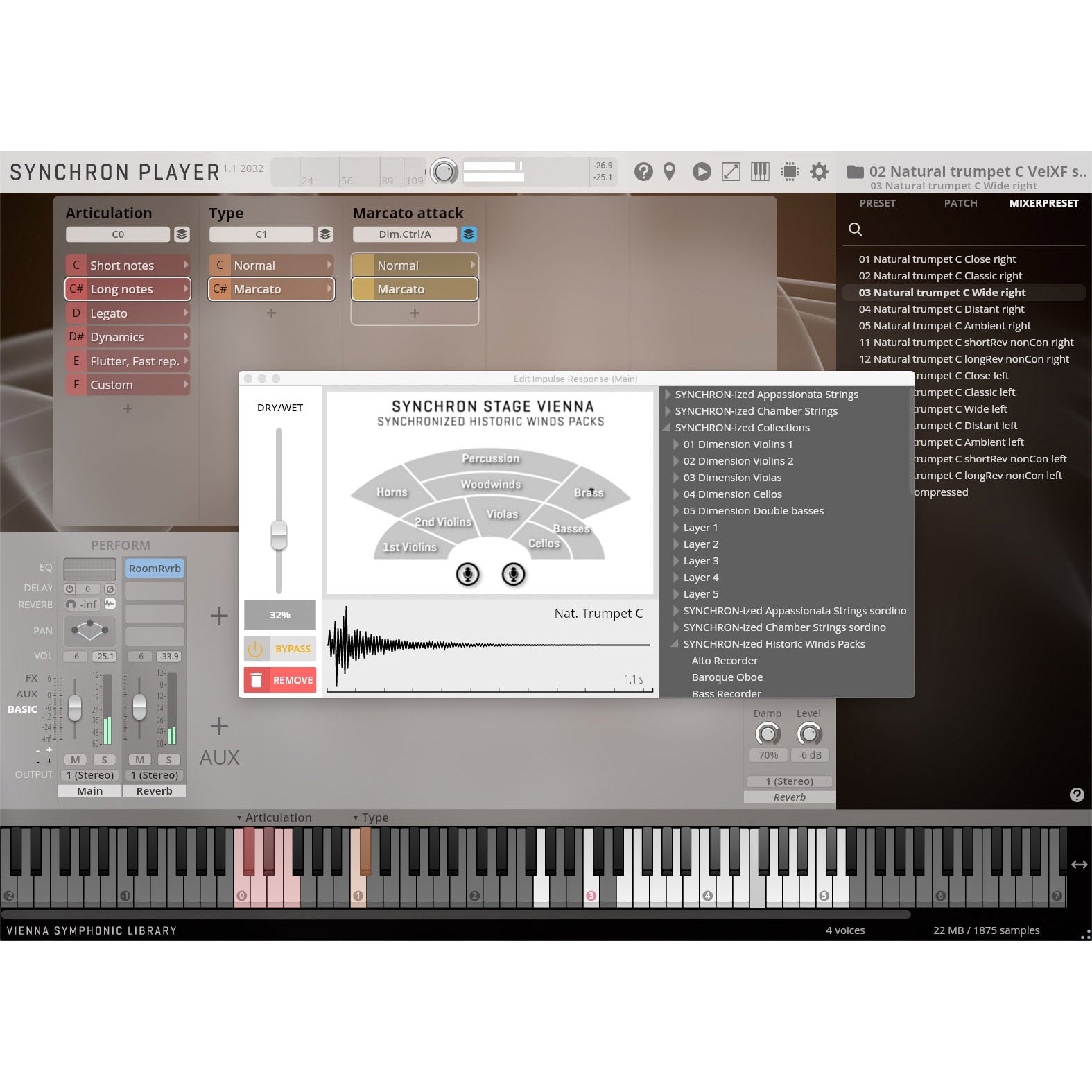Select the Legato articulation
The image size is (1092, 1092).
pyautogui.click(x=128, y=313)
